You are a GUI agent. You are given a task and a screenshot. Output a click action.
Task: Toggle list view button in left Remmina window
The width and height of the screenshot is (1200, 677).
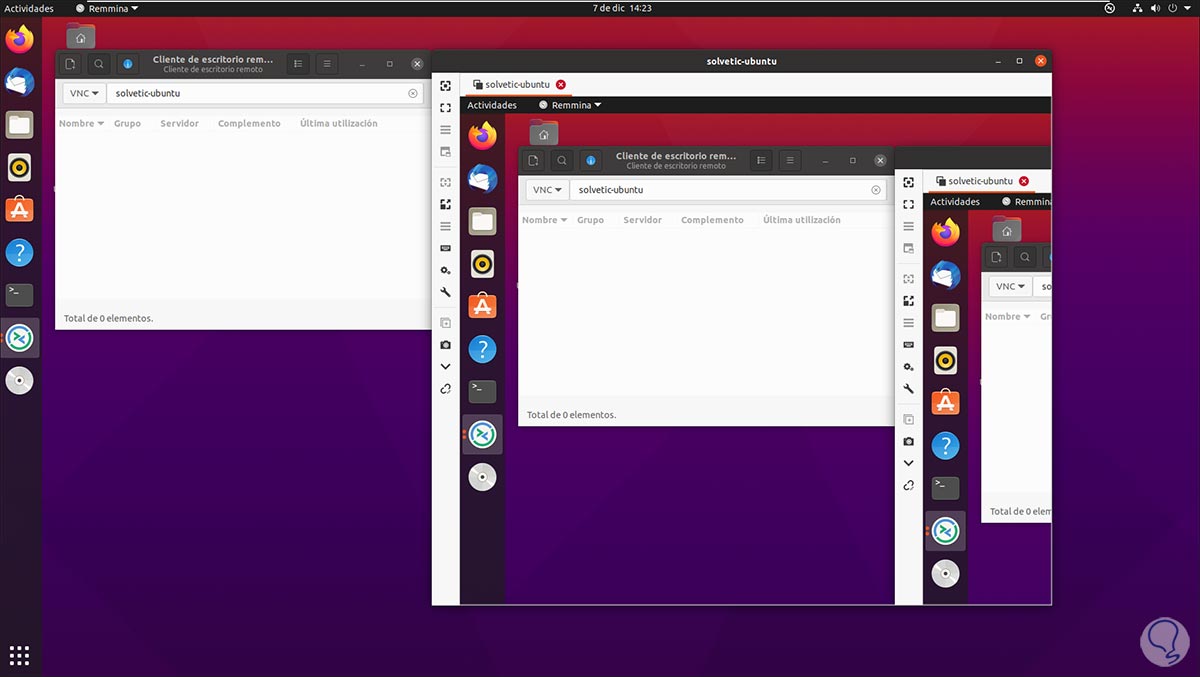click(298, 64)
